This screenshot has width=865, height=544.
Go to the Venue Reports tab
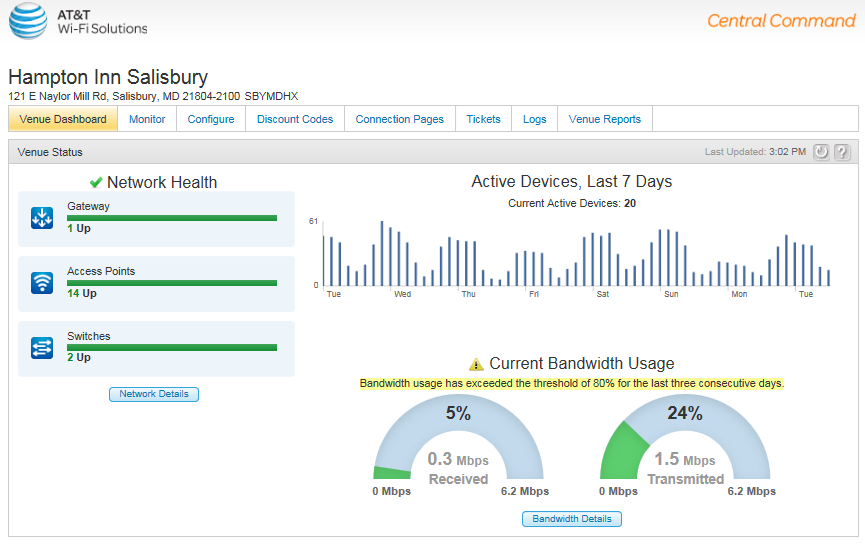[x=605, y=119]
